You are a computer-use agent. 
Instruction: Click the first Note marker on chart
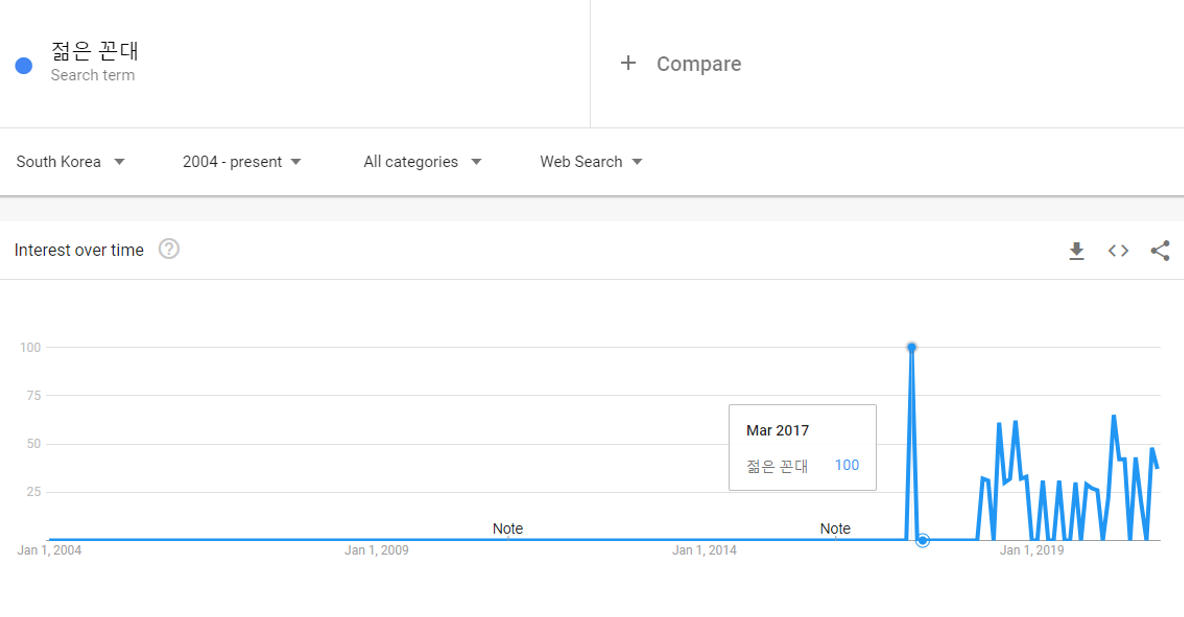[508, 529]
